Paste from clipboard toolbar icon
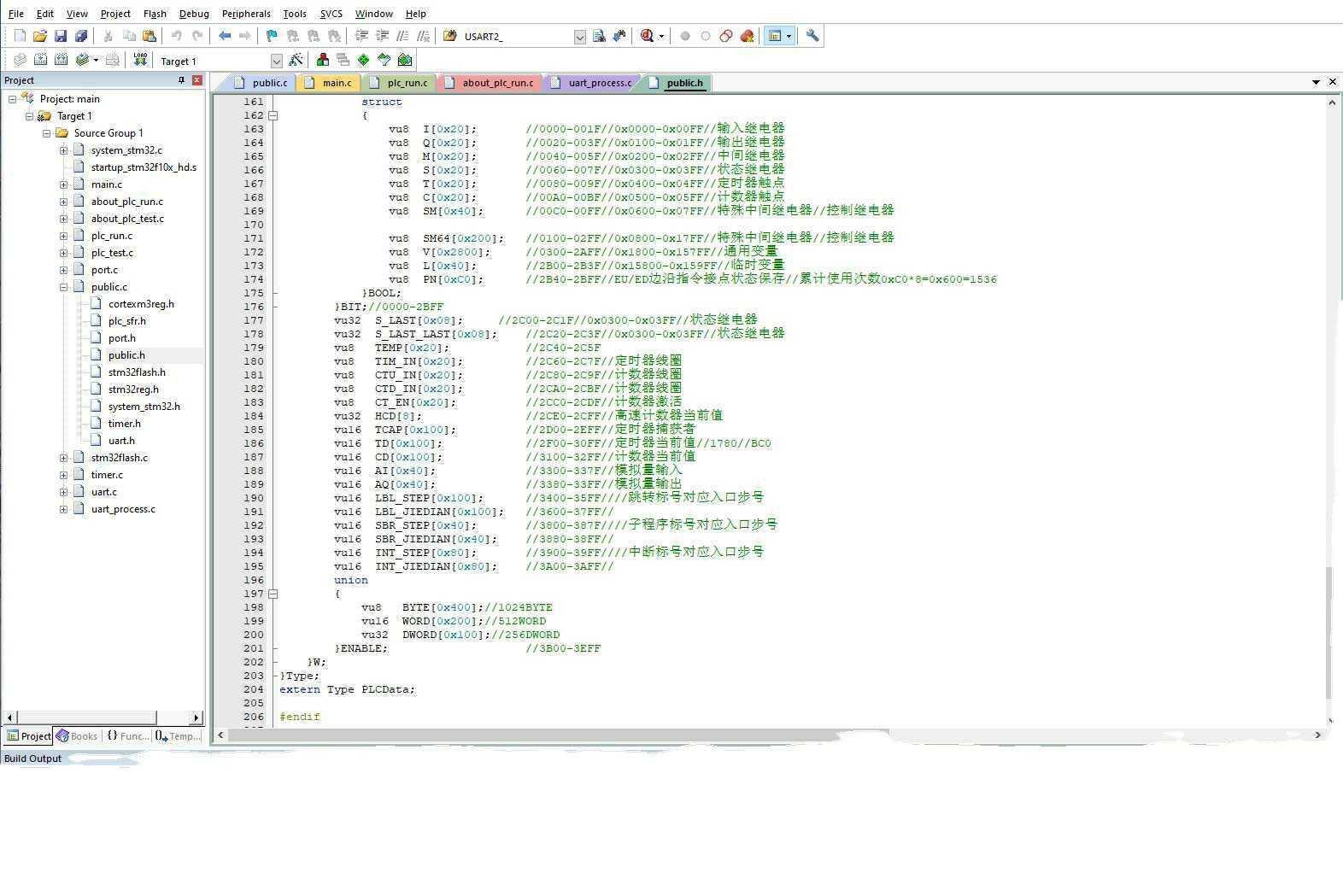Screen dimensions: 1343x896 (150, 36)
